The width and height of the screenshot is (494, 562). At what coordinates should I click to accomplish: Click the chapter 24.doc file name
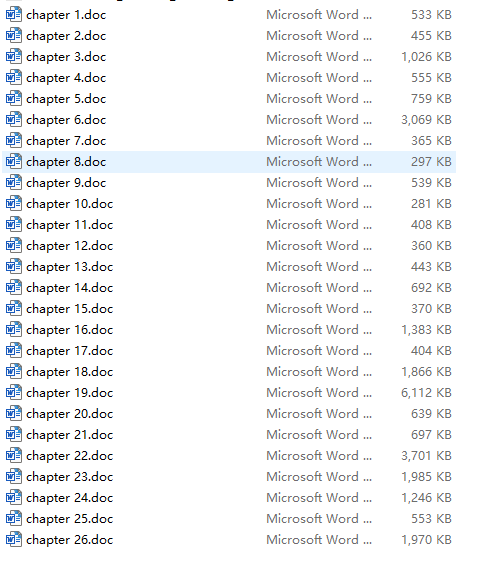70,498
